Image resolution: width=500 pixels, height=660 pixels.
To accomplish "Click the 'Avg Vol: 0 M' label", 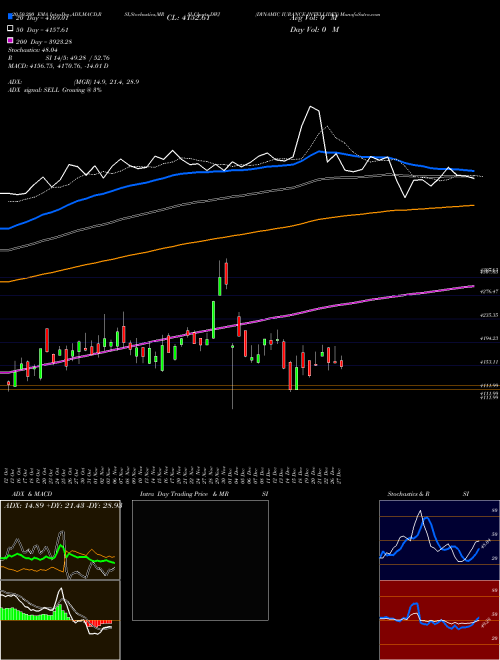I will [313, 18].
